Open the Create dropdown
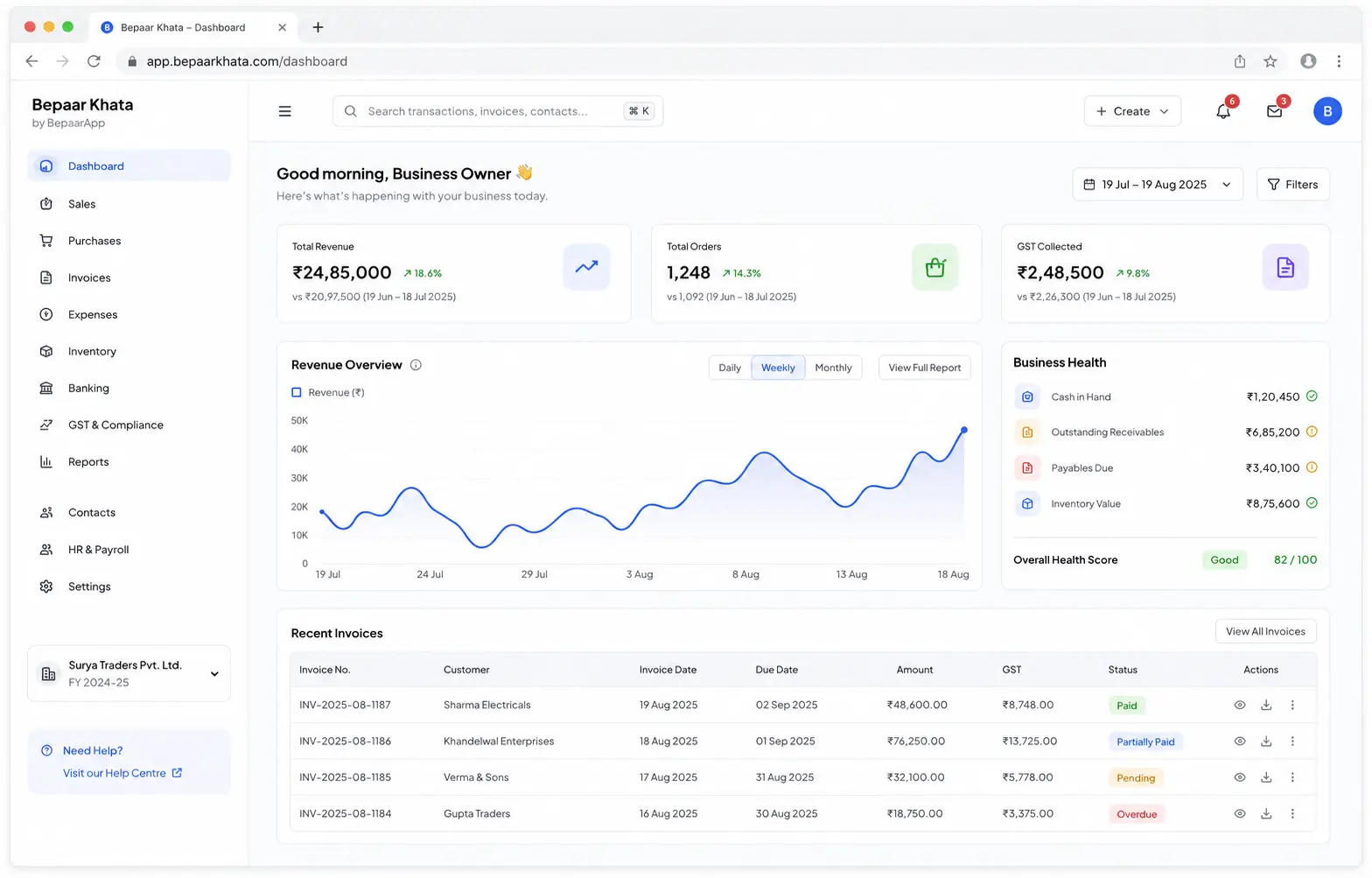 tap(1132, 111)
